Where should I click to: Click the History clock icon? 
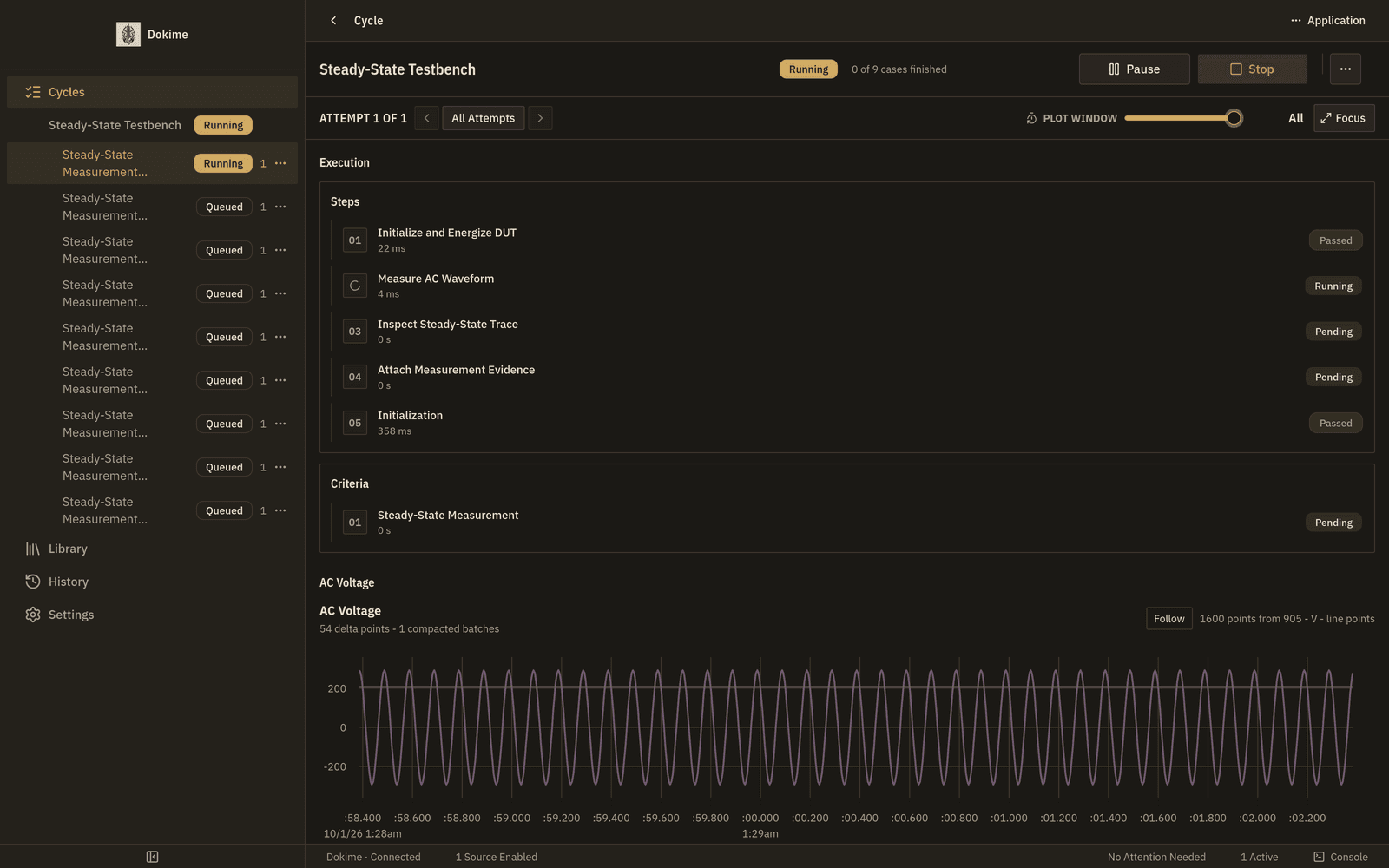(x=33, y=582)
